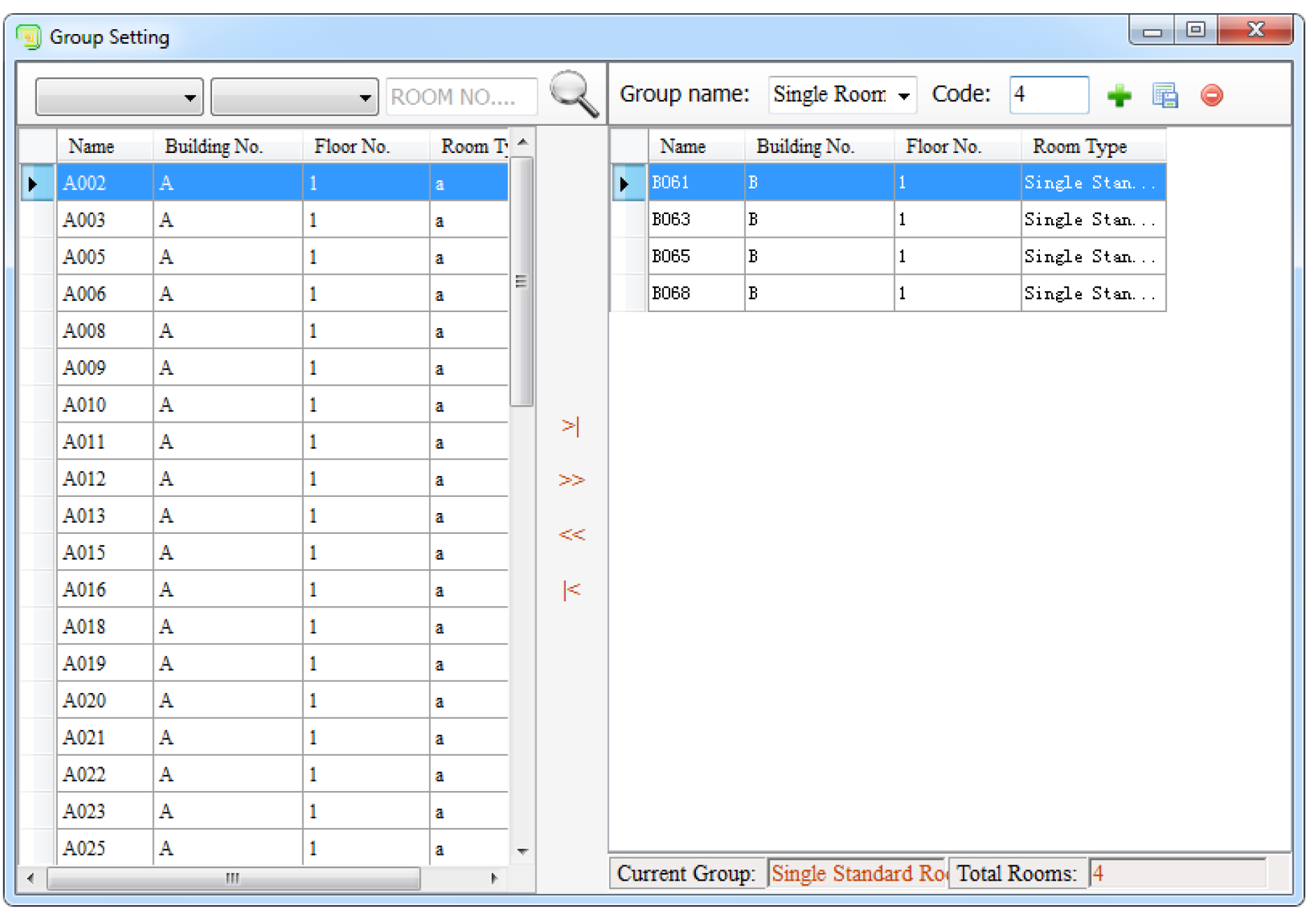This screenshot has height=912, width=1316.
Task: Click the Room Type header in right table
Action: [x=1079, y=147]
